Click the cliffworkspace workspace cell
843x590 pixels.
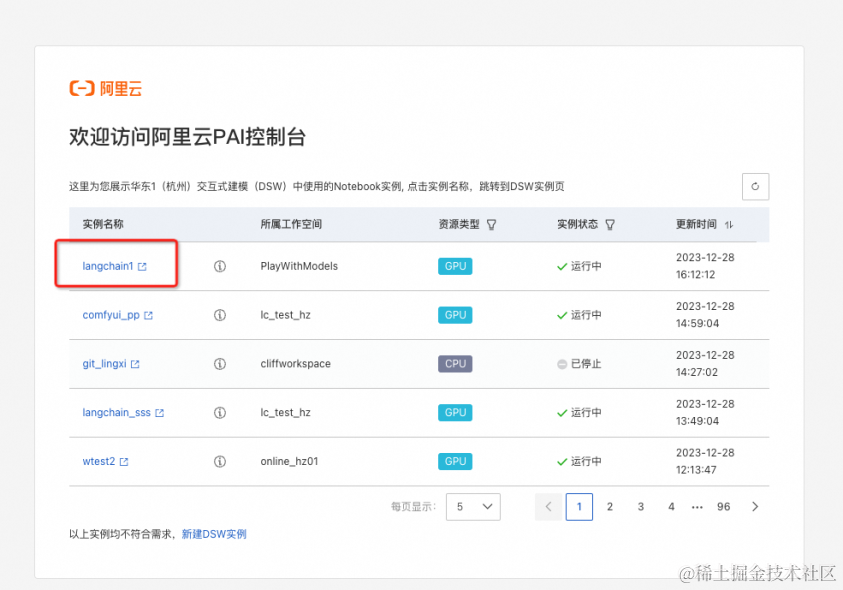pyautogui.click(x=296, y=364)
